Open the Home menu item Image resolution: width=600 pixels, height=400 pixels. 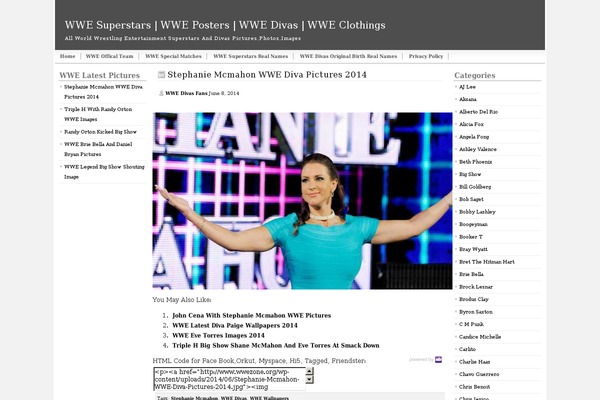point(67,56)
